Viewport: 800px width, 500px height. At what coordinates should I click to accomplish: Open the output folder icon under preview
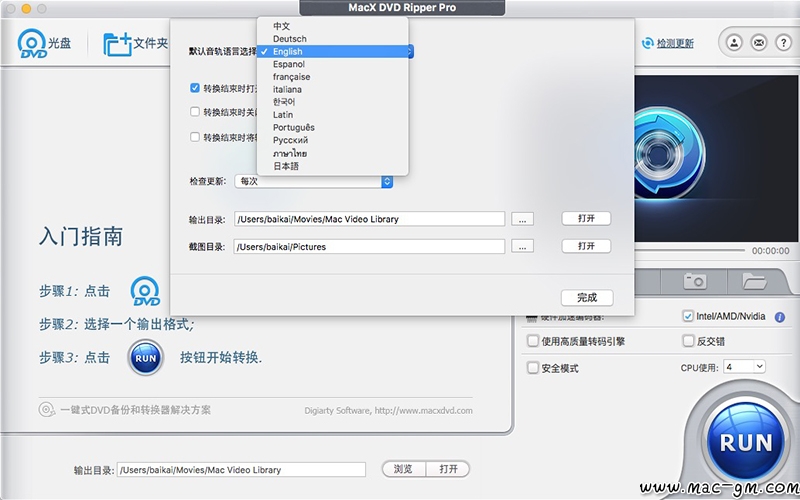pos(755,281)
